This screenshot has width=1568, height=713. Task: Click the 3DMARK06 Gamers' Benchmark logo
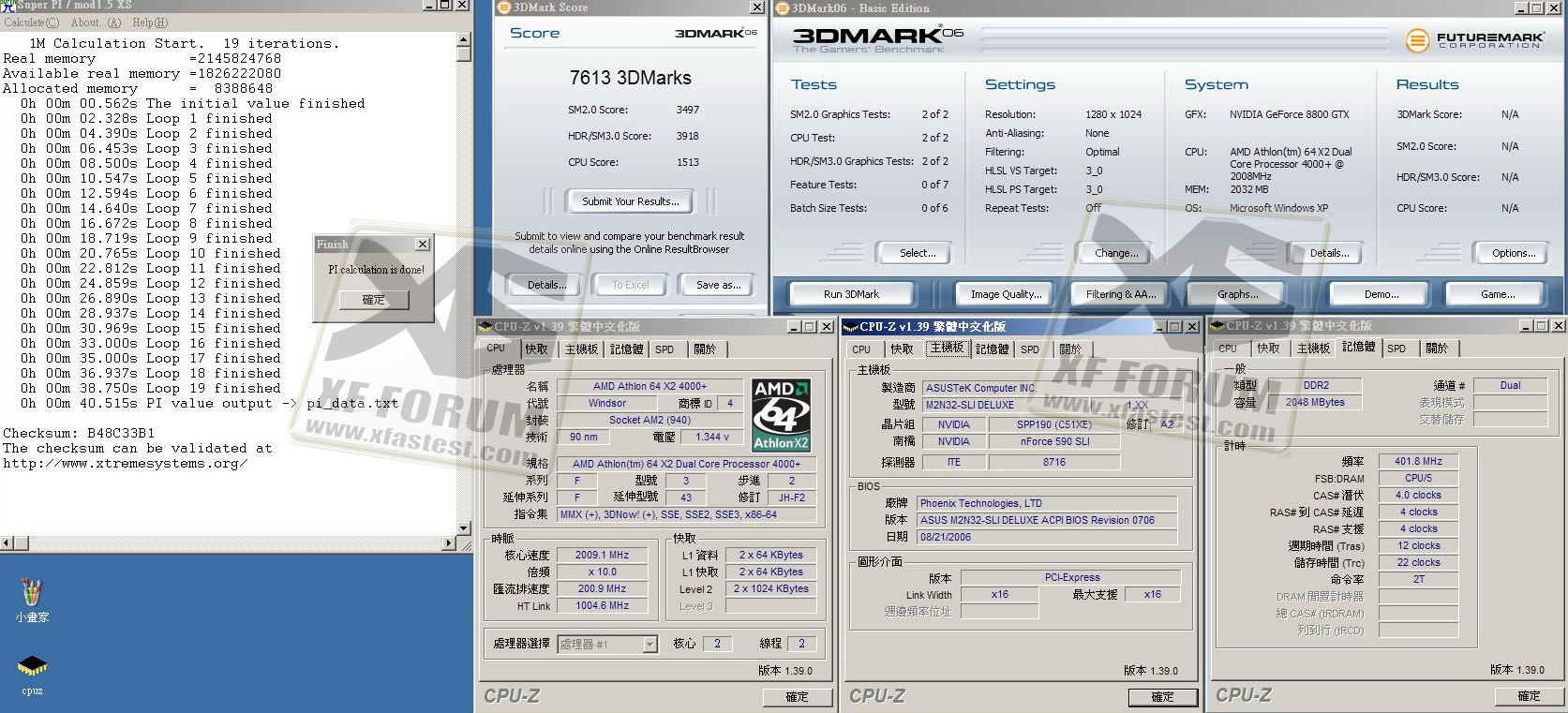coord(876,39)
